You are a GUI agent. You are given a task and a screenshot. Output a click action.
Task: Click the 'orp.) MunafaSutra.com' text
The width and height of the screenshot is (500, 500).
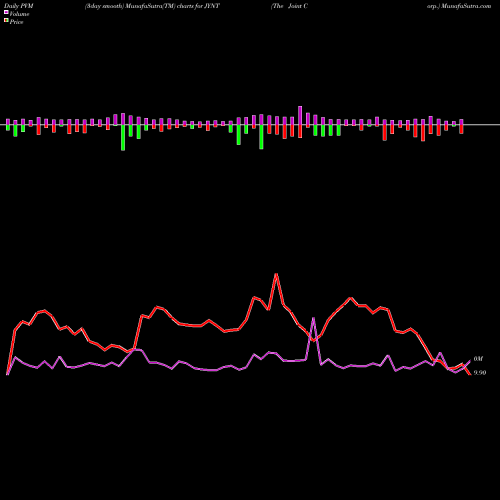coord(459,6)
